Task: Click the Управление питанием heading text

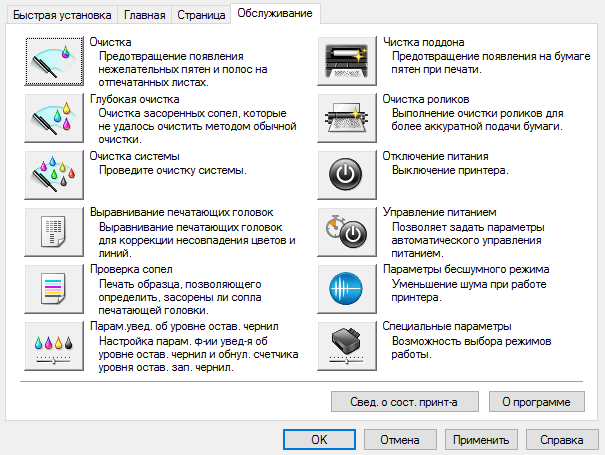Action: point(439,212)
